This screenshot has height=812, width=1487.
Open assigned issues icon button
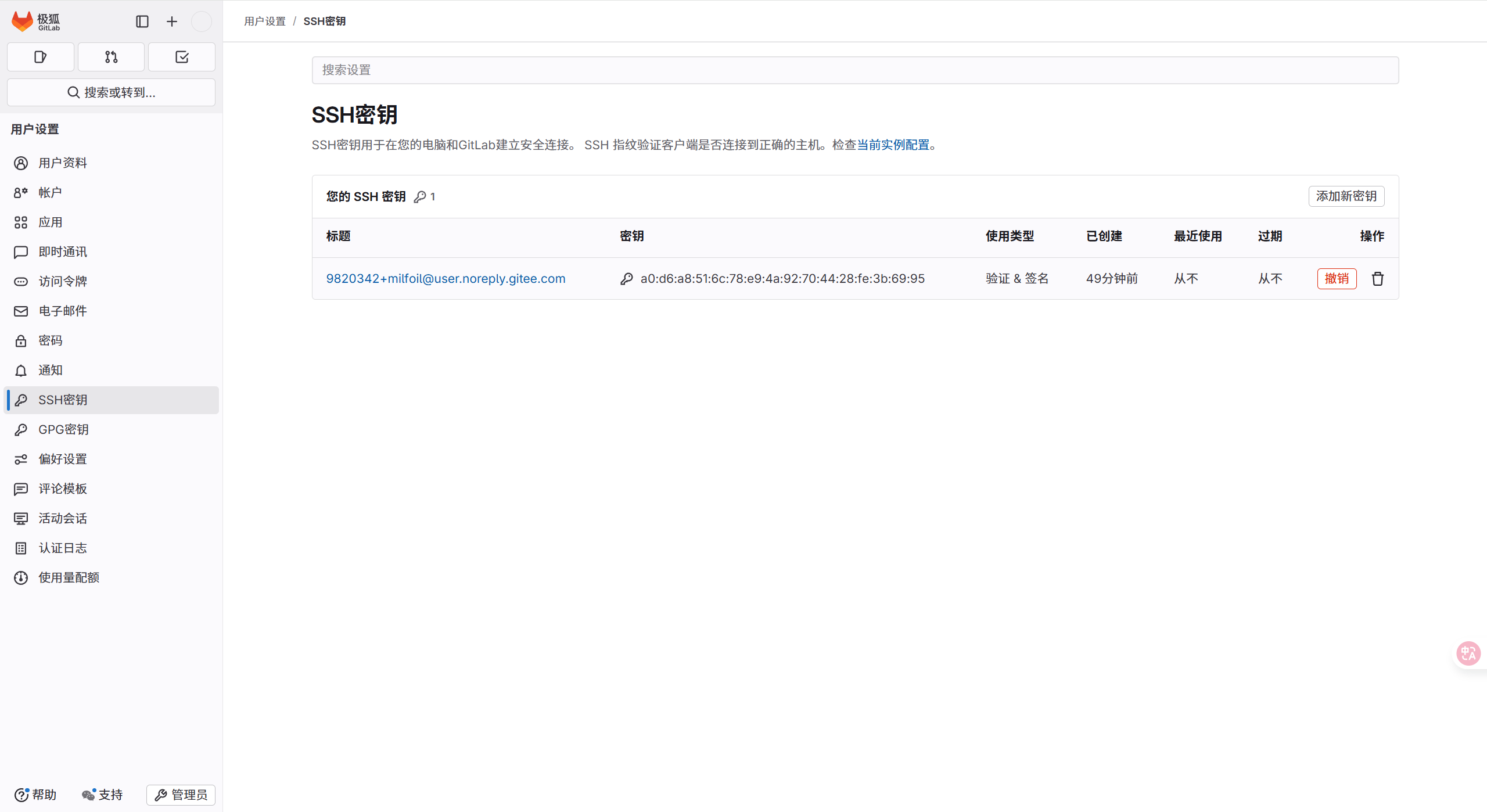click(41, 57)
